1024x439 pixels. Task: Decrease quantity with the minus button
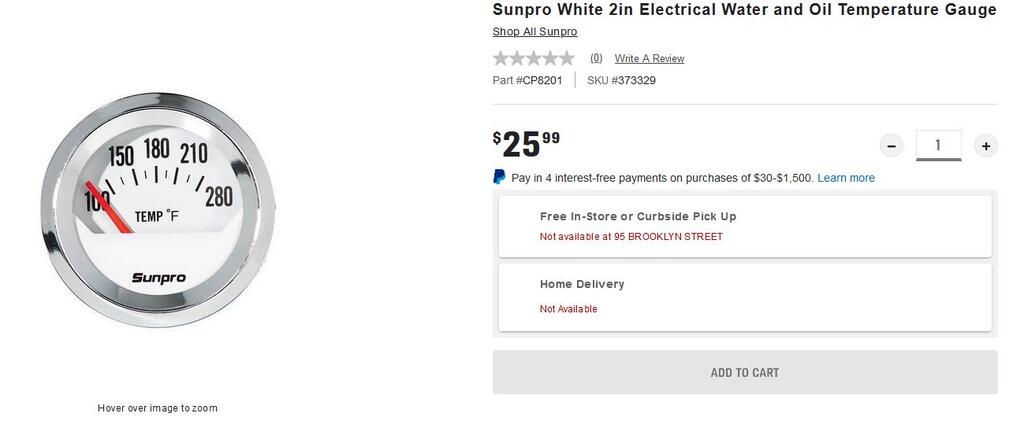891,146
